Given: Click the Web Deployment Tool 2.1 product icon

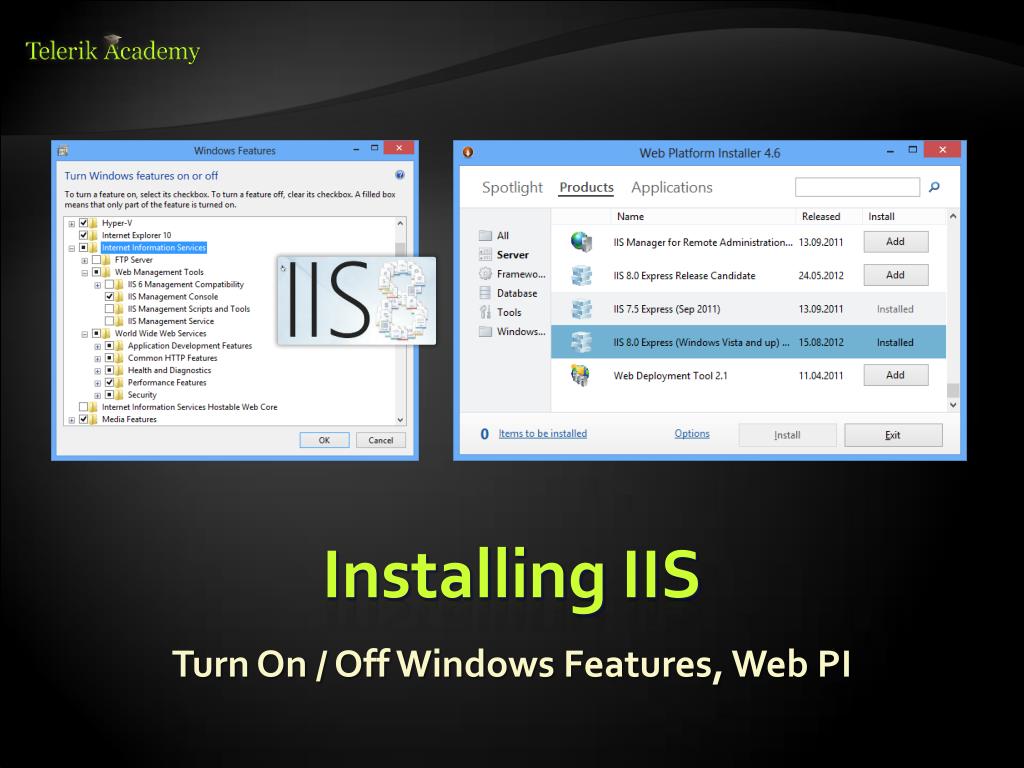Looking at the screenshot, I should pos(580,376).
